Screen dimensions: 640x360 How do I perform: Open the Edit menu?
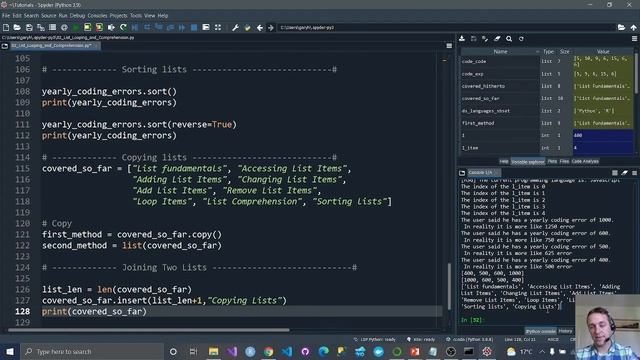click(17, 16)
